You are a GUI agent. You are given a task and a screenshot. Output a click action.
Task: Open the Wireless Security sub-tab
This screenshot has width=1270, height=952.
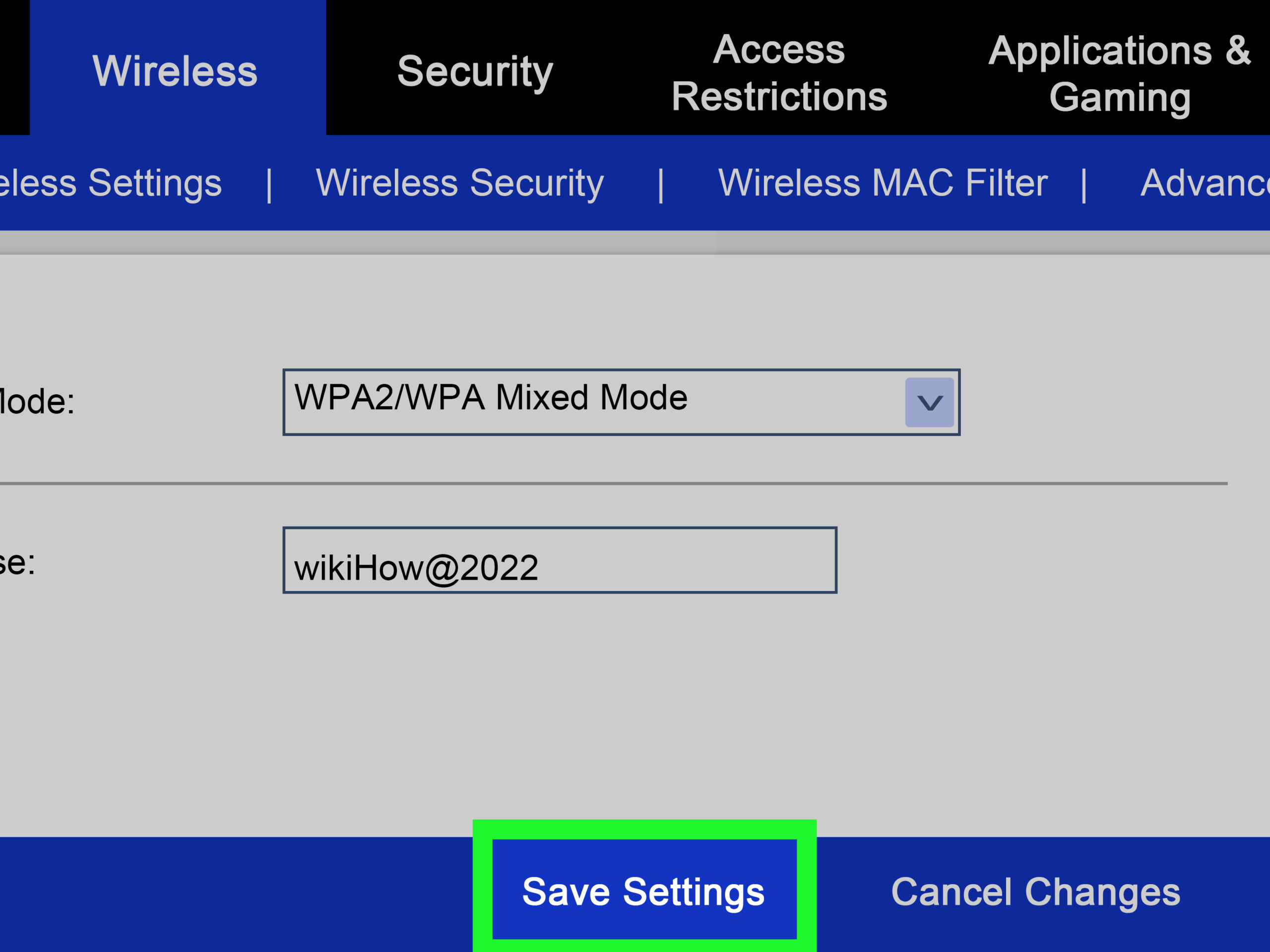click(x=459, y=183)
